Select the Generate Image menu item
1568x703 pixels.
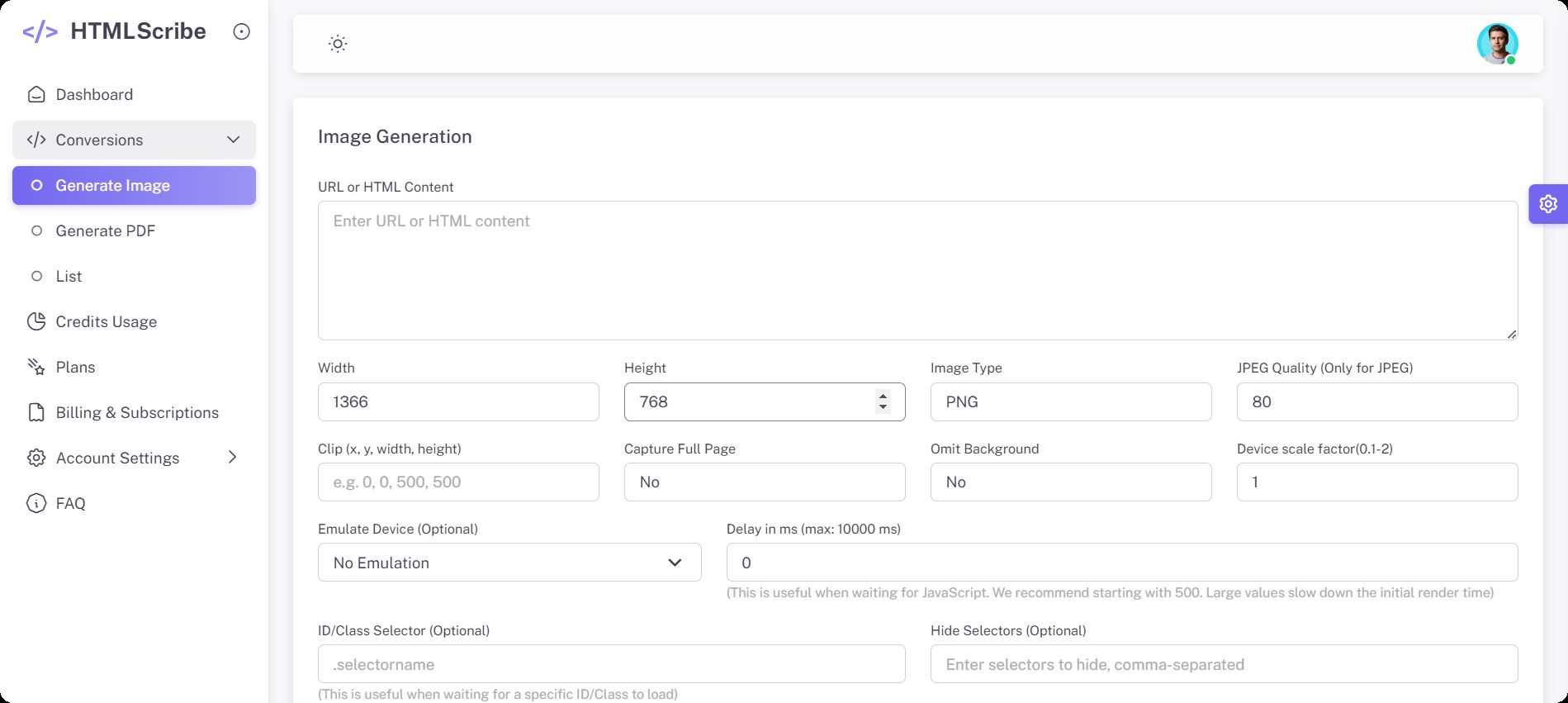pos(112,185)
